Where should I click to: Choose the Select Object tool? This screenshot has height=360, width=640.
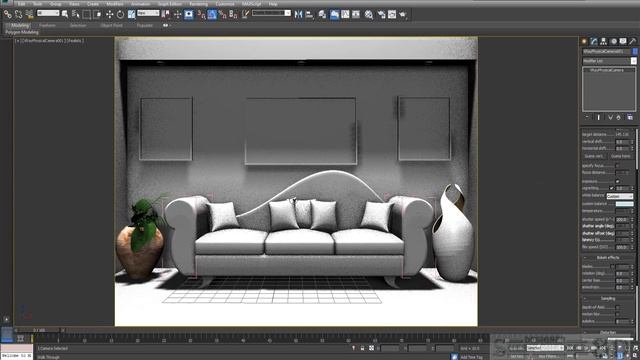coord(65,14)
